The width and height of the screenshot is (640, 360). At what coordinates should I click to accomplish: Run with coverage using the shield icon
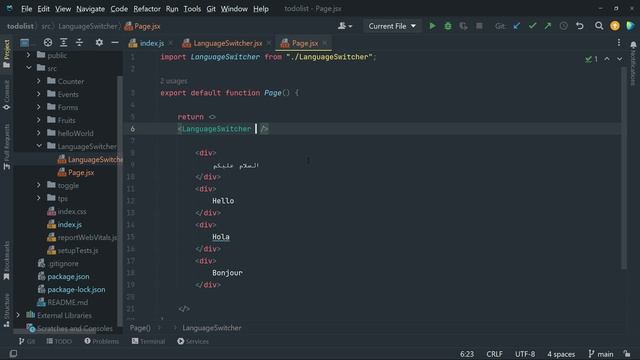463,26
